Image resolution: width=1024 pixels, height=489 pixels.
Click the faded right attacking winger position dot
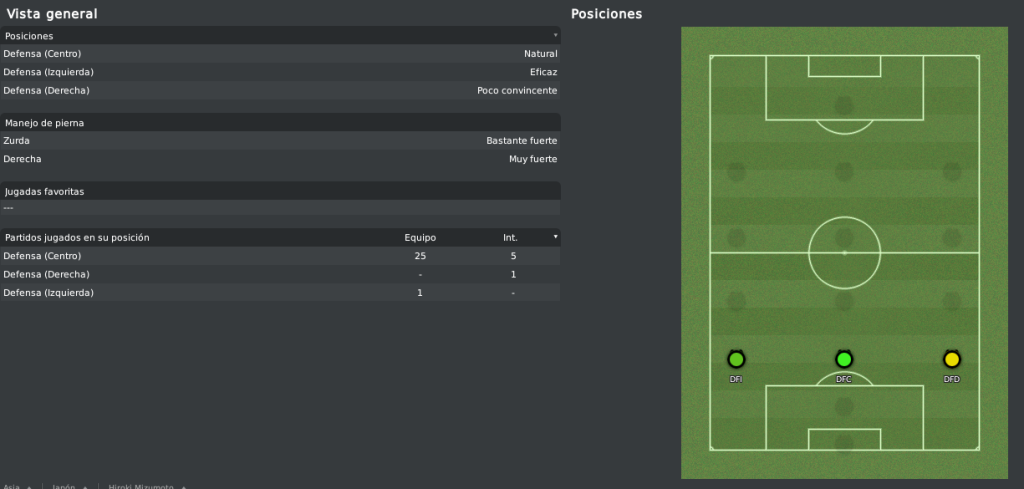[x=952, y=172]
